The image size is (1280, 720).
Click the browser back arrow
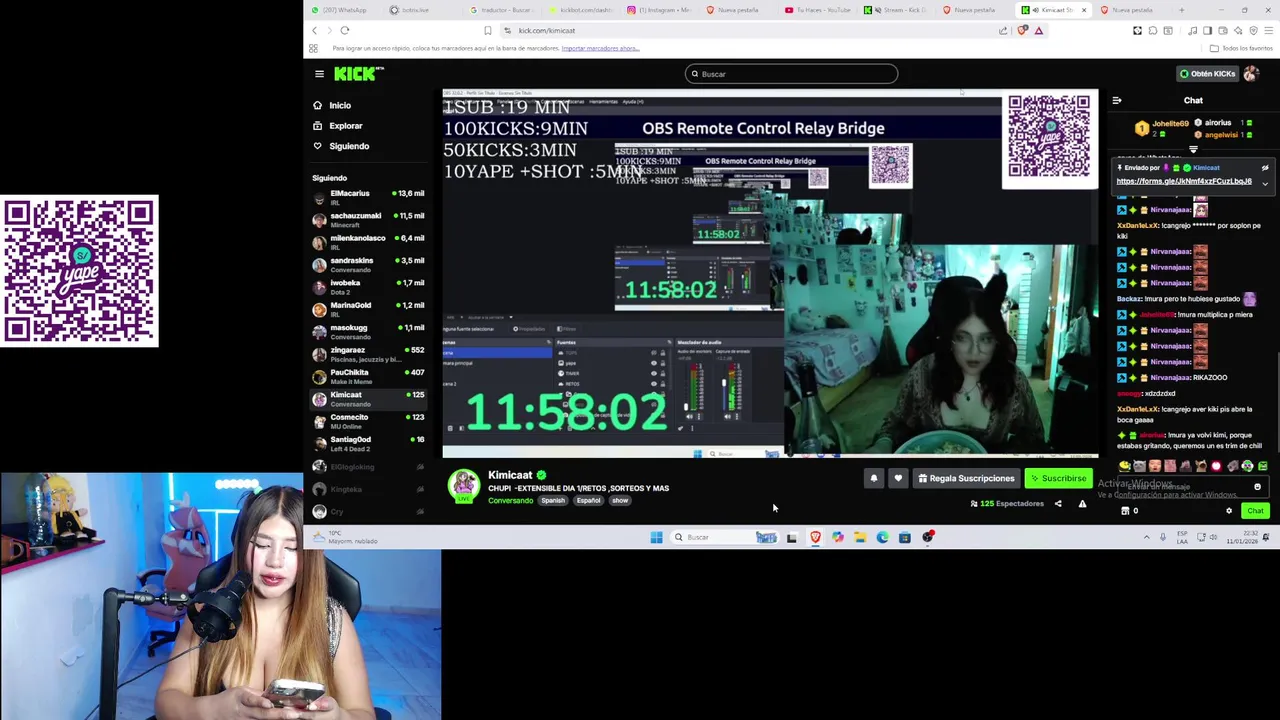point(314,31)
